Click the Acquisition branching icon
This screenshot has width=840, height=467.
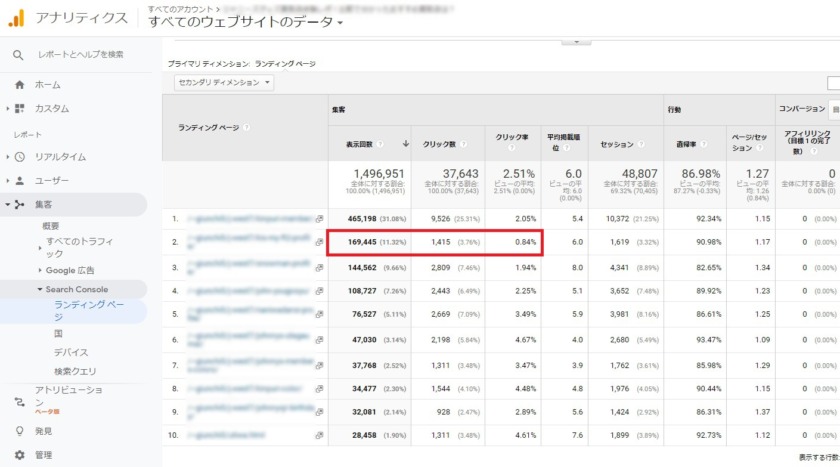20,204
